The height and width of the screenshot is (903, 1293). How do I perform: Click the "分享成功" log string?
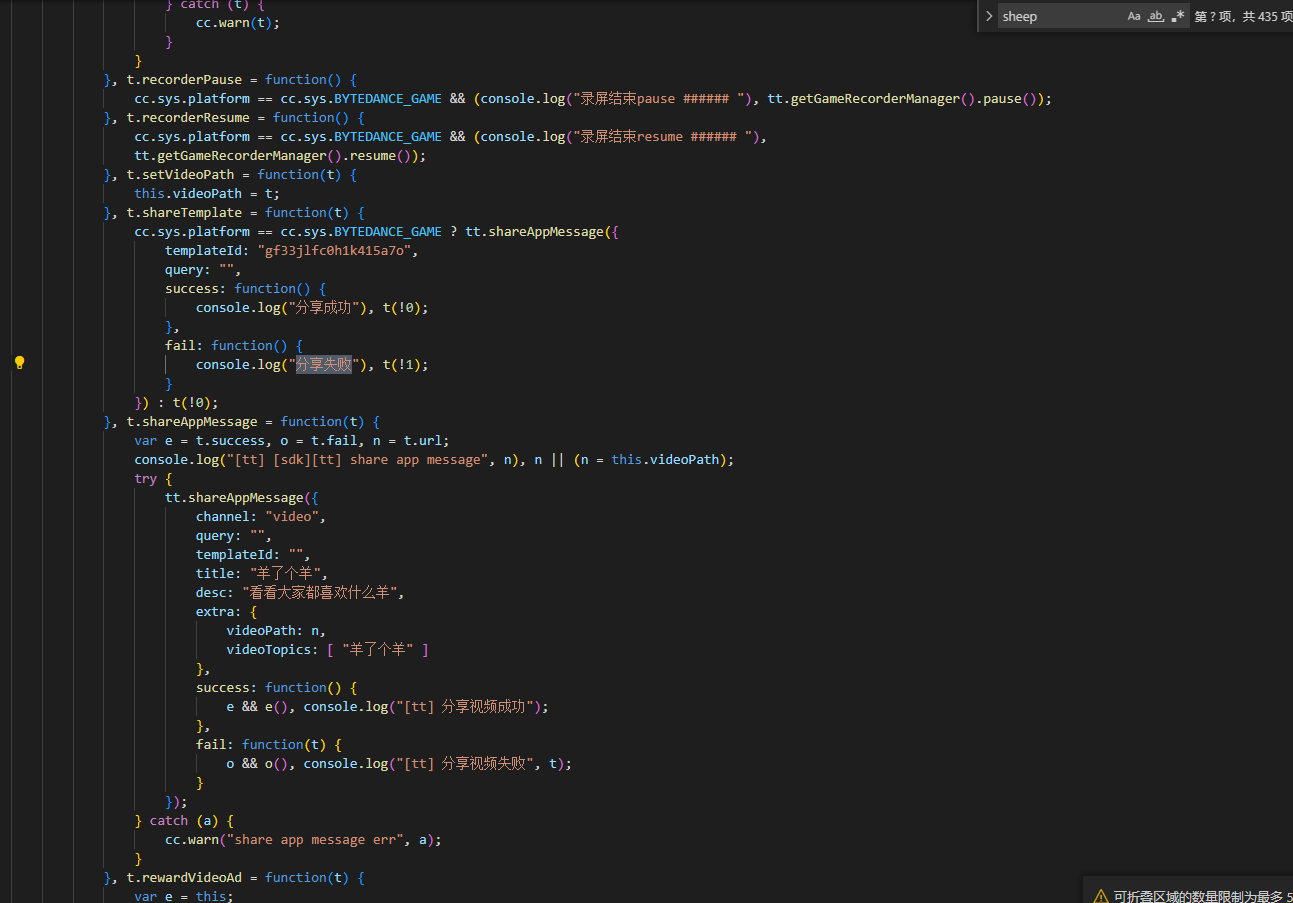pos(324,308)
